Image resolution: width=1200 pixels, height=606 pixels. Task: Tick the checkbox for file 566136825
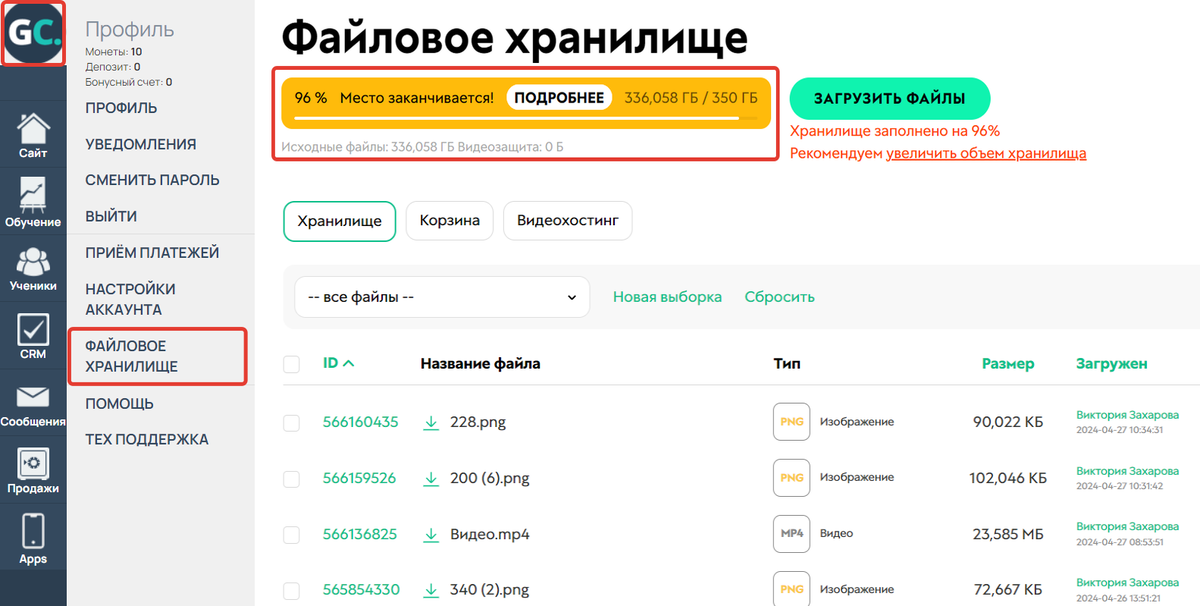click(291, 535)
